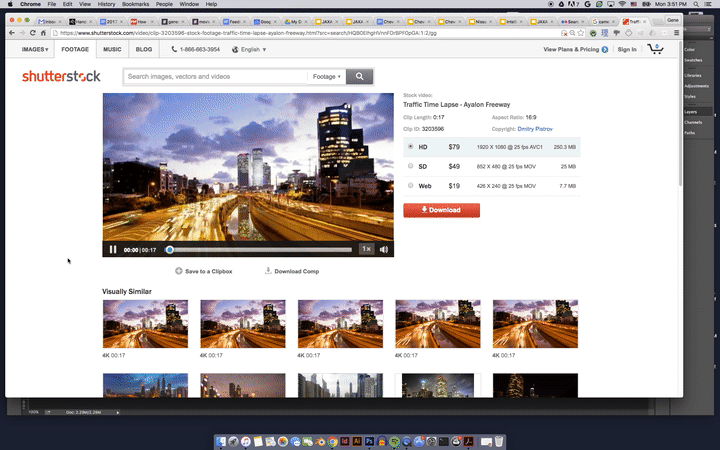
Task: Pause the video with the pause button
Action: pyautogui.click(x=113, y=249)
